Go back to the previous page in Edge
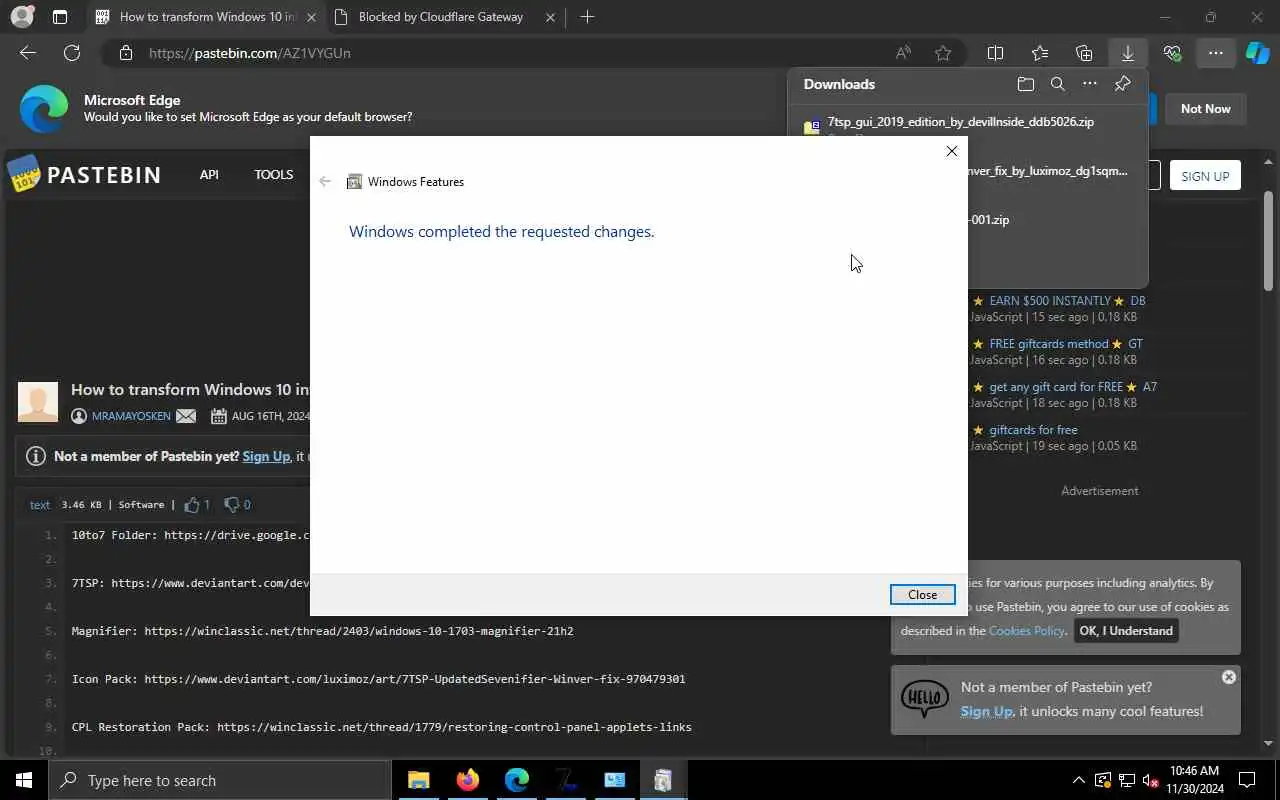Screen dimensions: 1280x800 pyautogui.click(x=28, y=53)
